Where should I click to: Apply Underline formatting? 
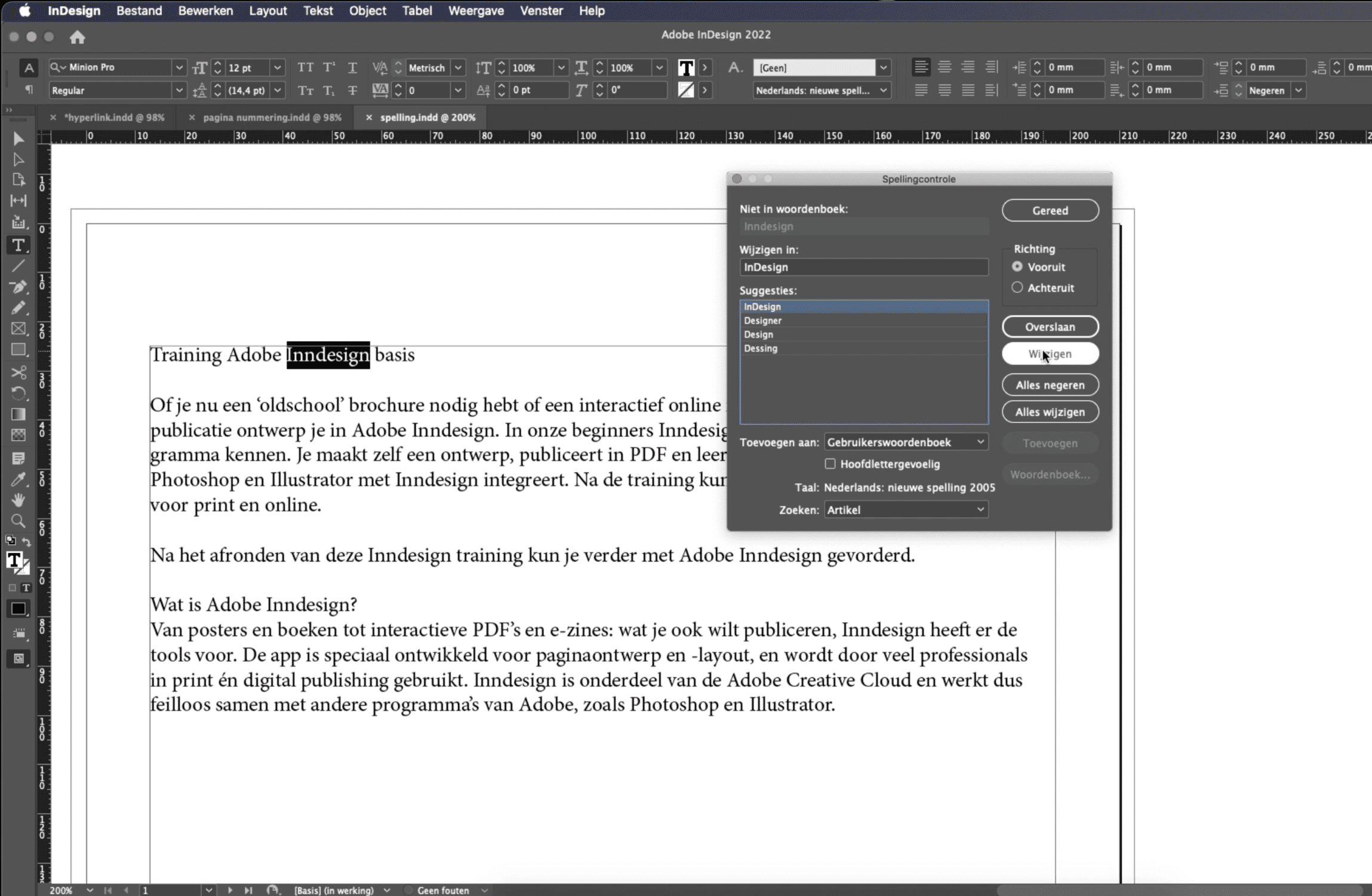pyautogui.click(x=352, y=67)
